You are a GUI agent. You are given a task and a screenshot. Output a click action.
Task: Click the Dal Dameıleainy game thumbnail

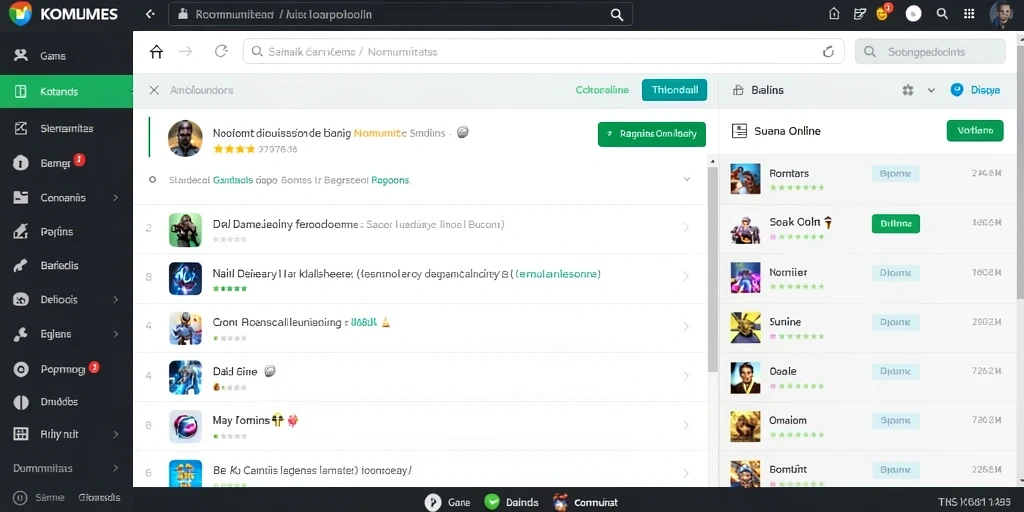point(185,229)
